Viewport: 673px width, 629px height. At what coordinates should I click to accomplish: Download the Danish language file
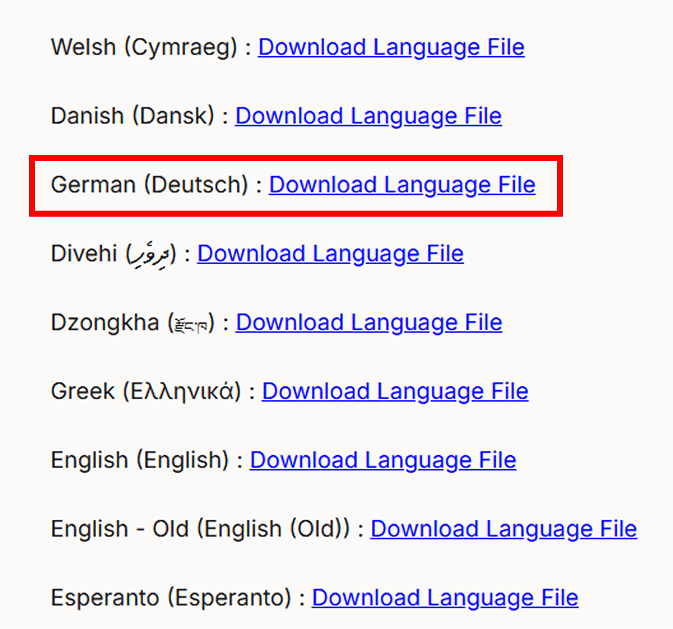[x=368, y=116]
